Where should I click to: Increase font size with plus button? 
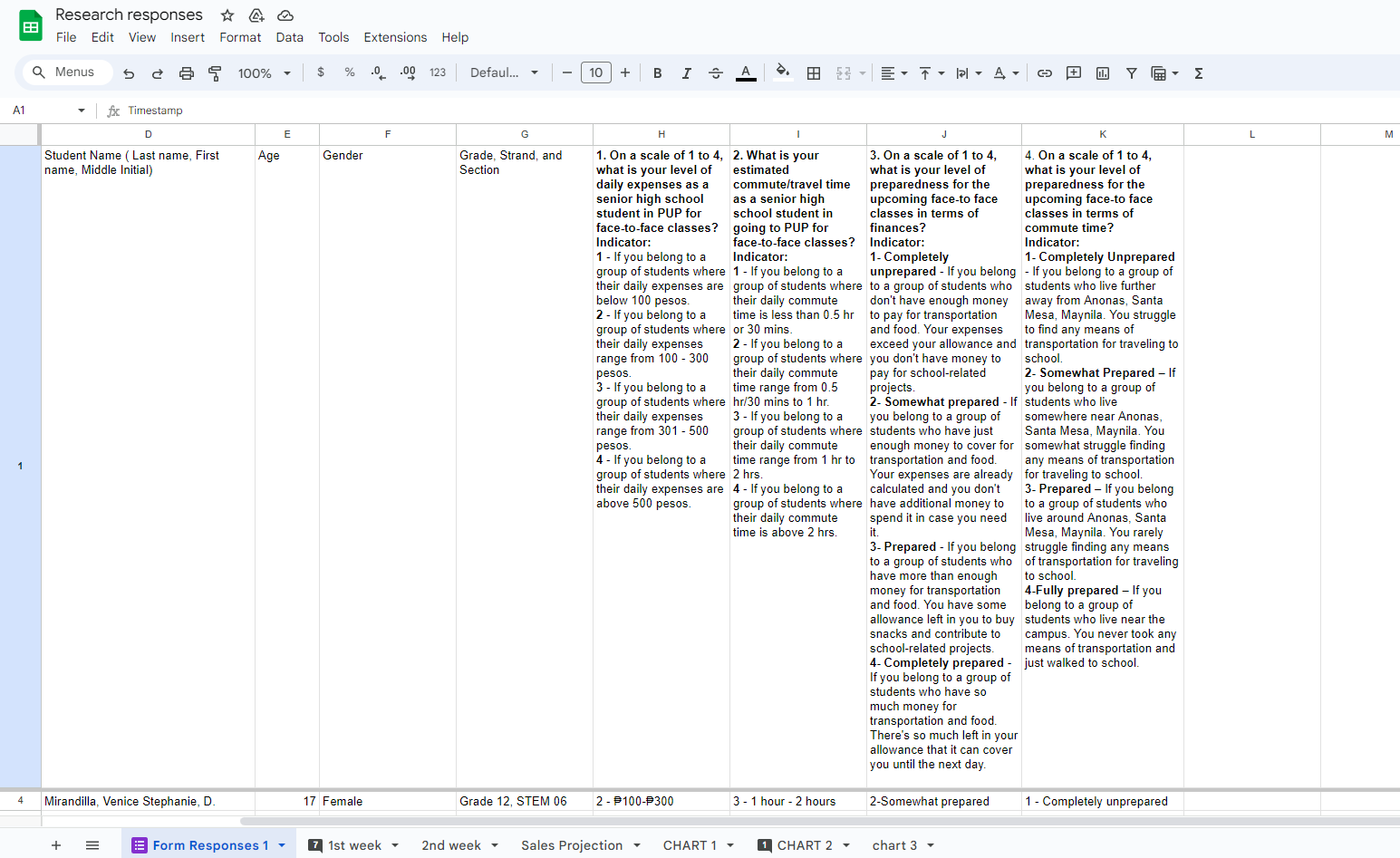pyautogui.click(x=625, y=72)
